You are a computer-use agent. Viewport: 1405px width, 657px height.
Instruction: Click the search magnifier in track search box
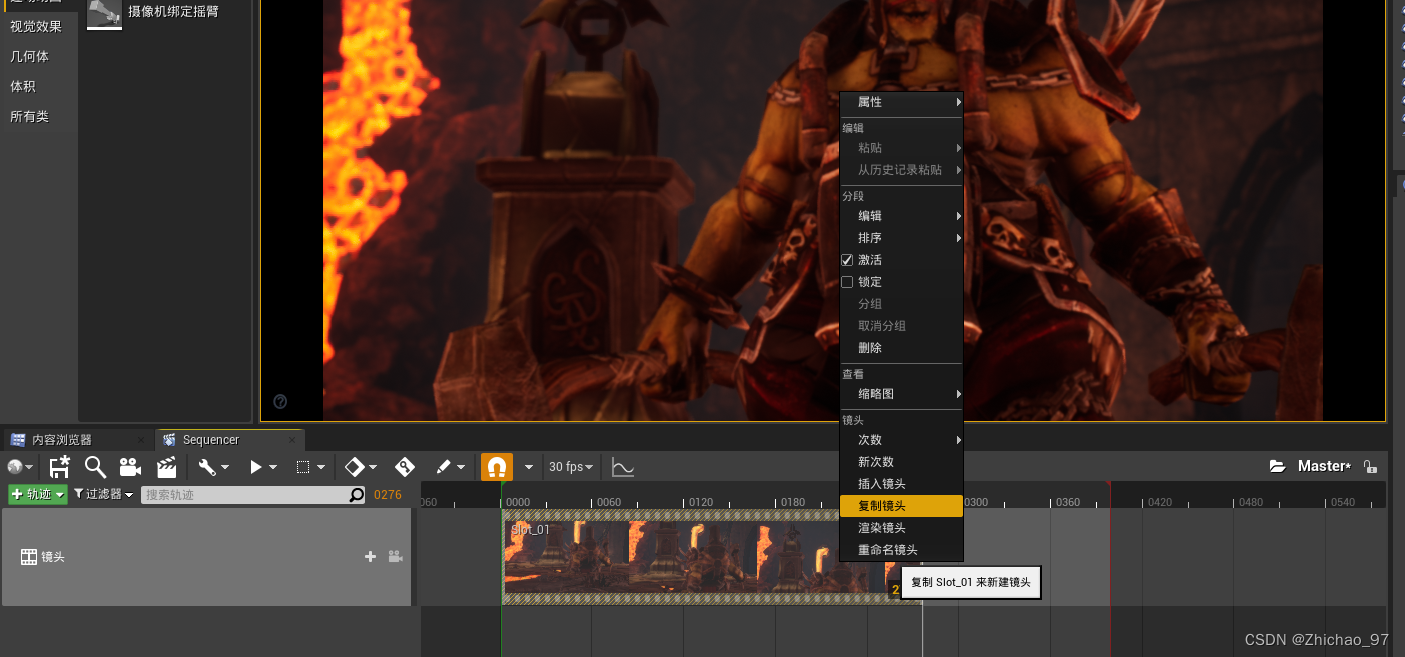pyautogui.click(x=357, y=495)
